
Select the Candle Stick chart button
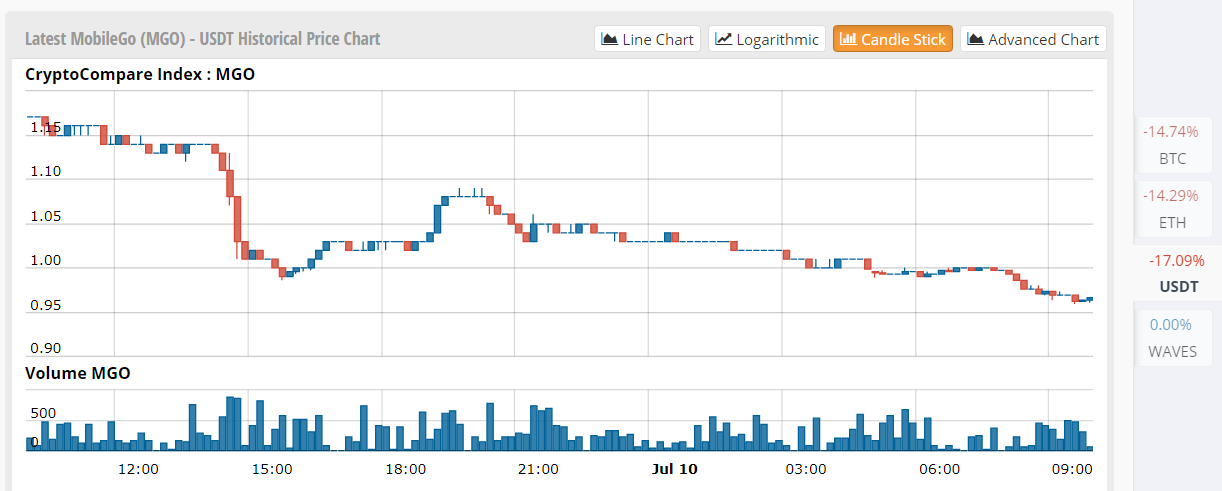pos(893,39)
